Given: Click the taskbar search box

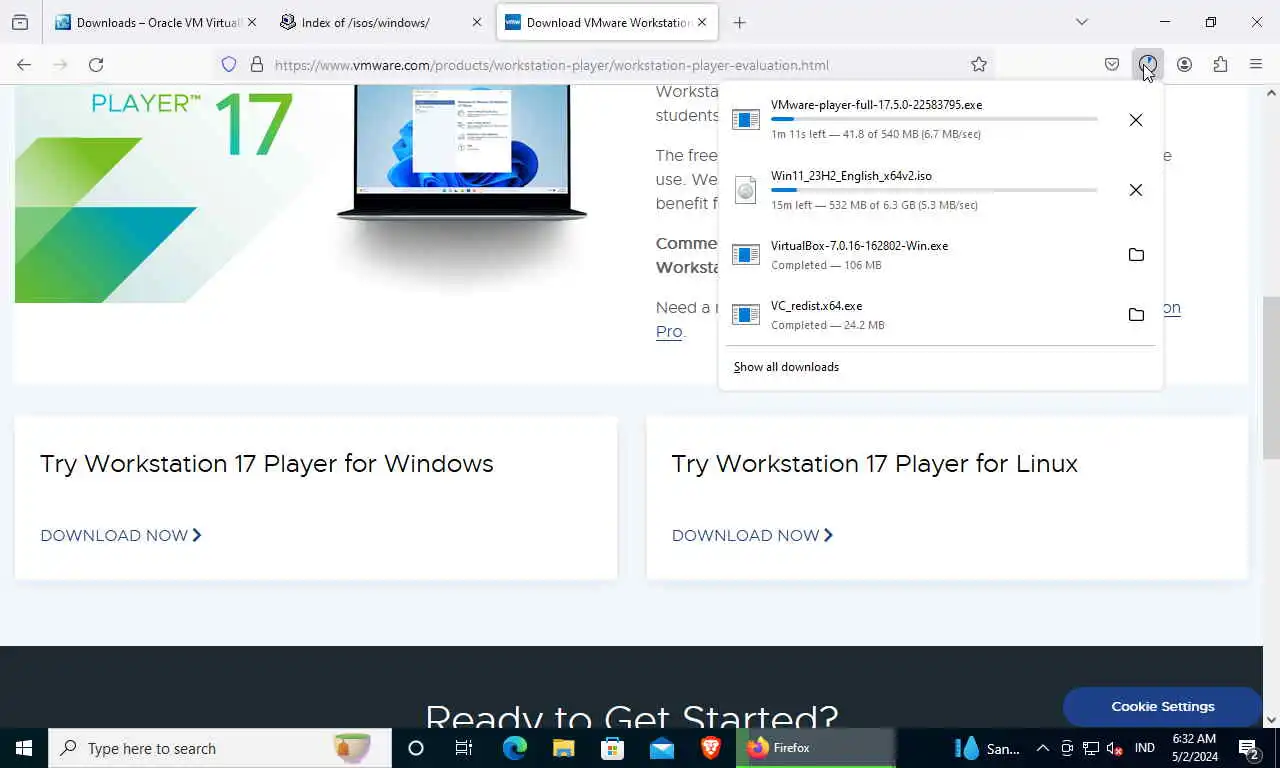Looking at the screenshot, I should pos(220,748).
